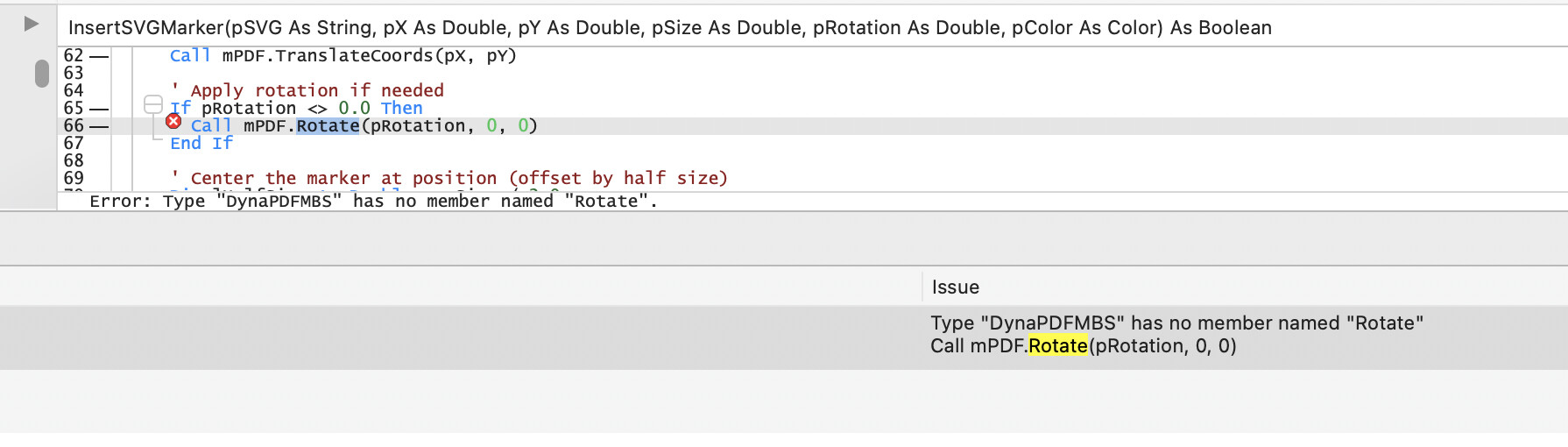Click the Issue column header

955,287
